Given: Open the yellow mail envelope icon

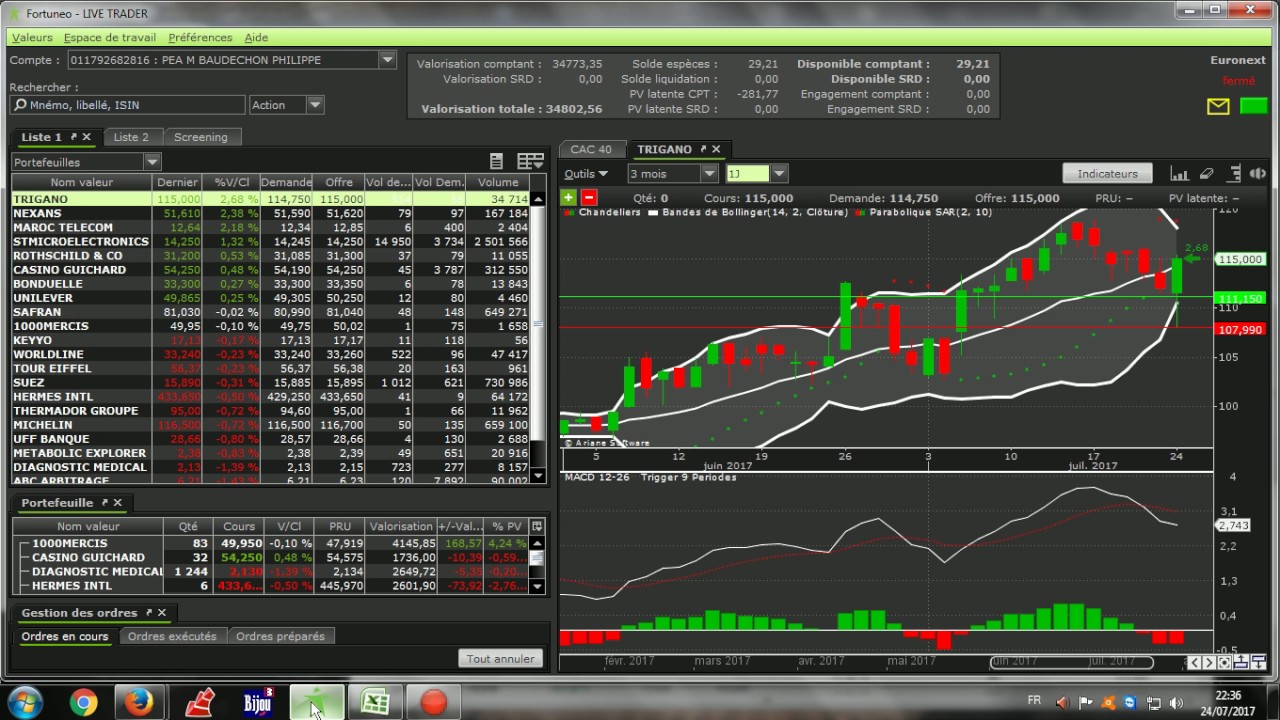Looking at the screenshot, I should [1218, 106].
